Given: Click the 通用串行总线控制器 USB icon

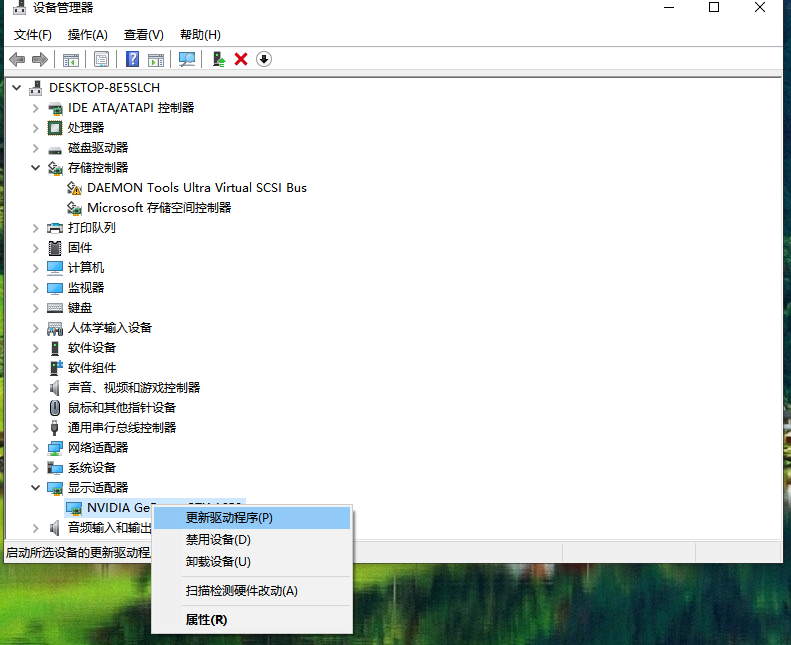Looking at the screenshot, I should (54, 428).
